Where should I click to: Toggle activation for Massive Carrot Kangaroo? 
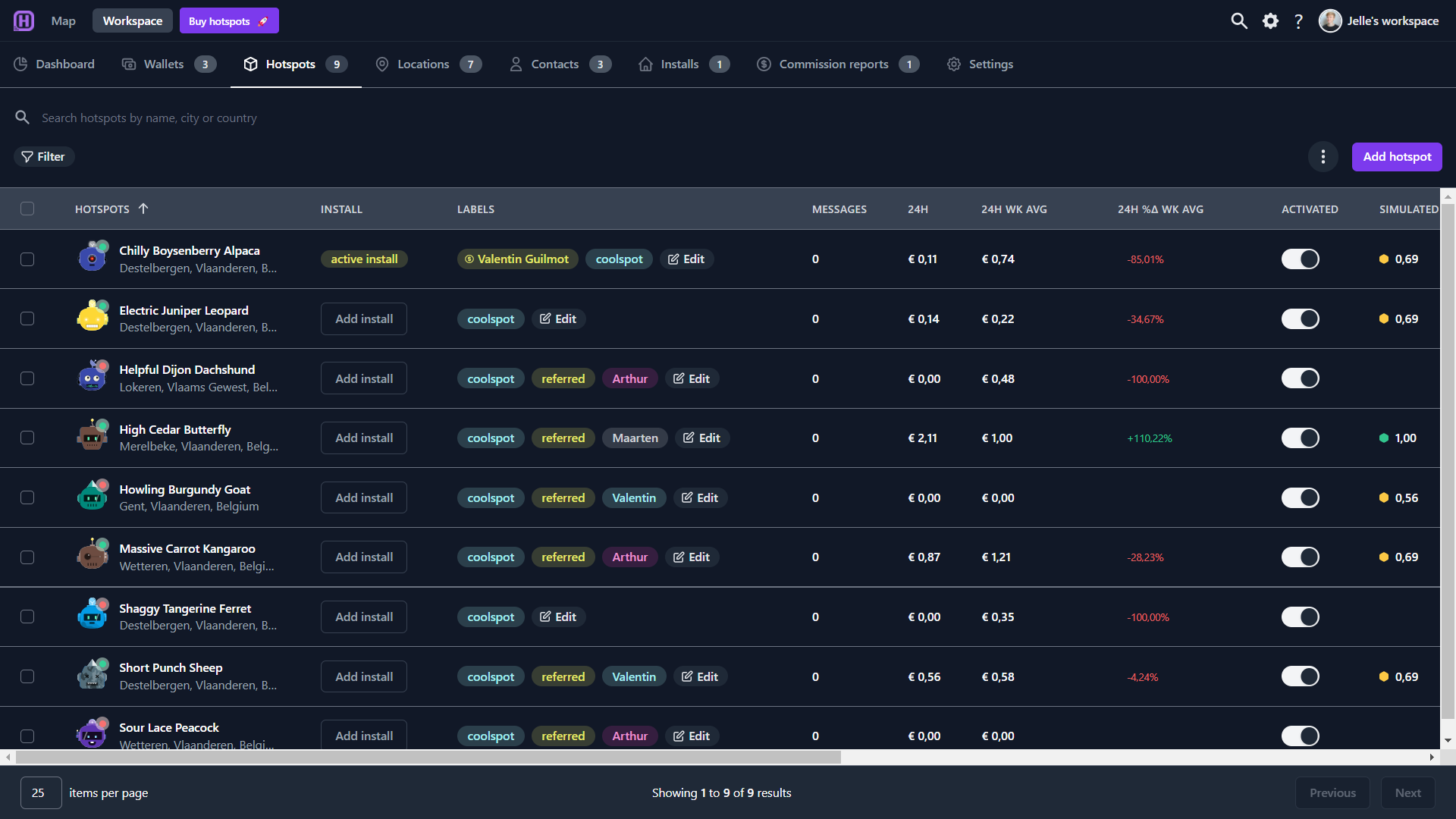coord(1301,557)
